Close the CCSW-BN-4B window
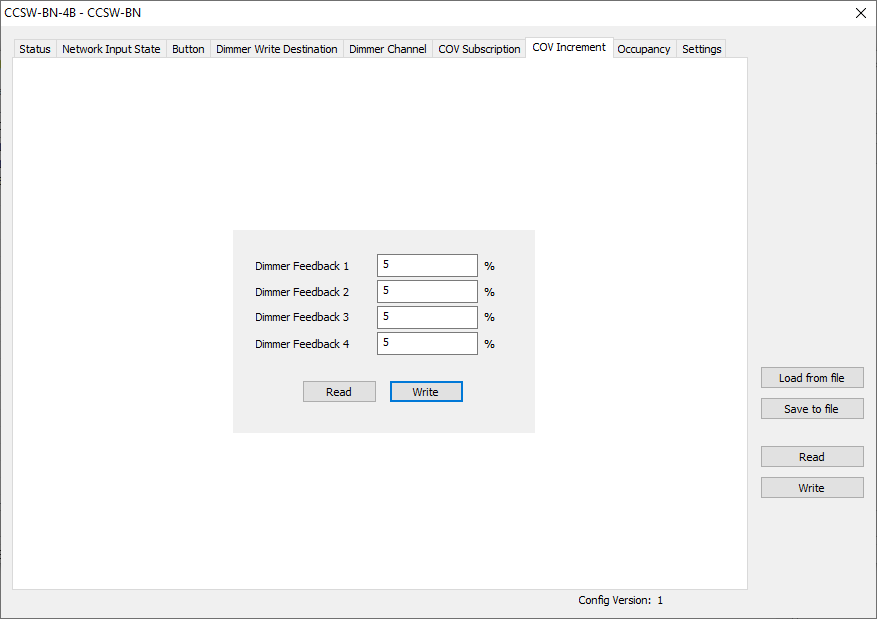 (x=861, y=13)
